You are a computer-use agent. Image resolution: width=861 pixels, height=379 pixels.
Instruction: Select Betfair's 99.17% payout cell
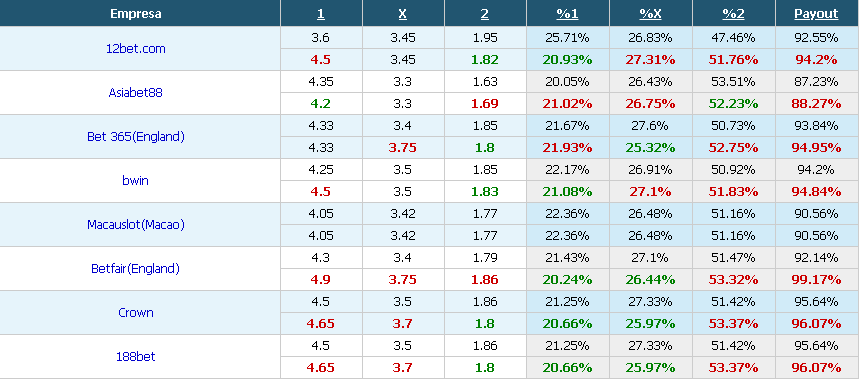point(816,280)
